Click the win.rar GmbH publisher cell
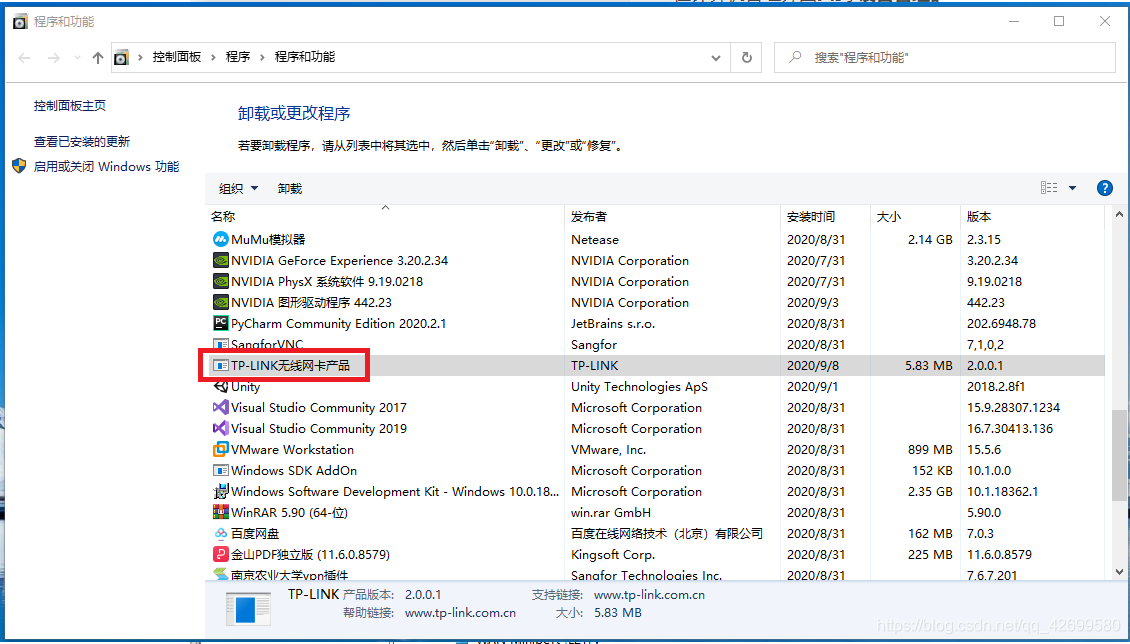1130x644 pixels. click(x=611, y=513)
